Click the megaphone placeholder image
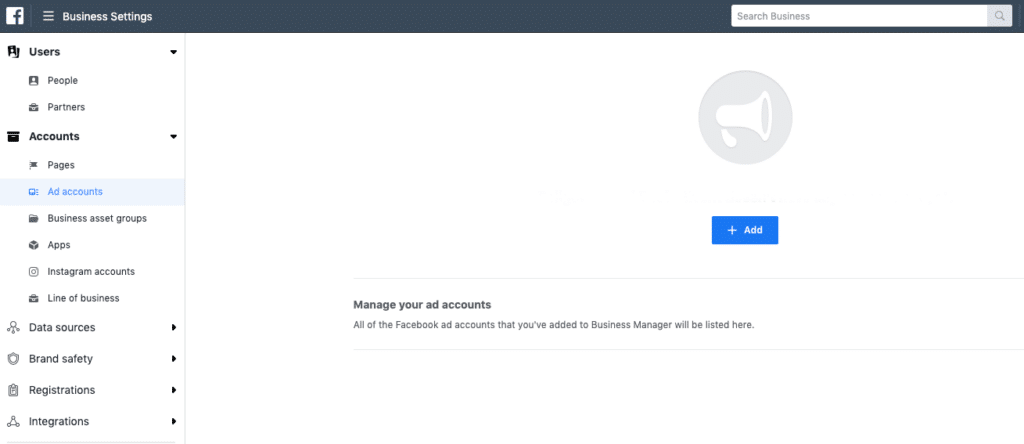The width and height of the screenshot is (1024, 444). pos(744,118)
